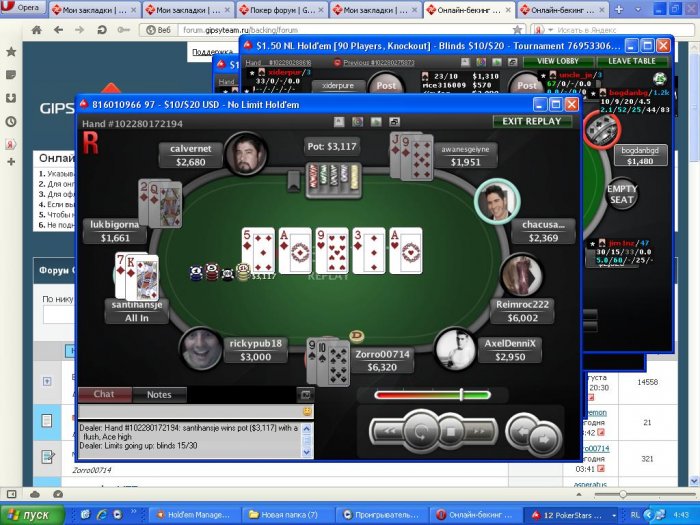Click Reimroc222 player avatar
This screenshot has height=525, width=700.
521,275
